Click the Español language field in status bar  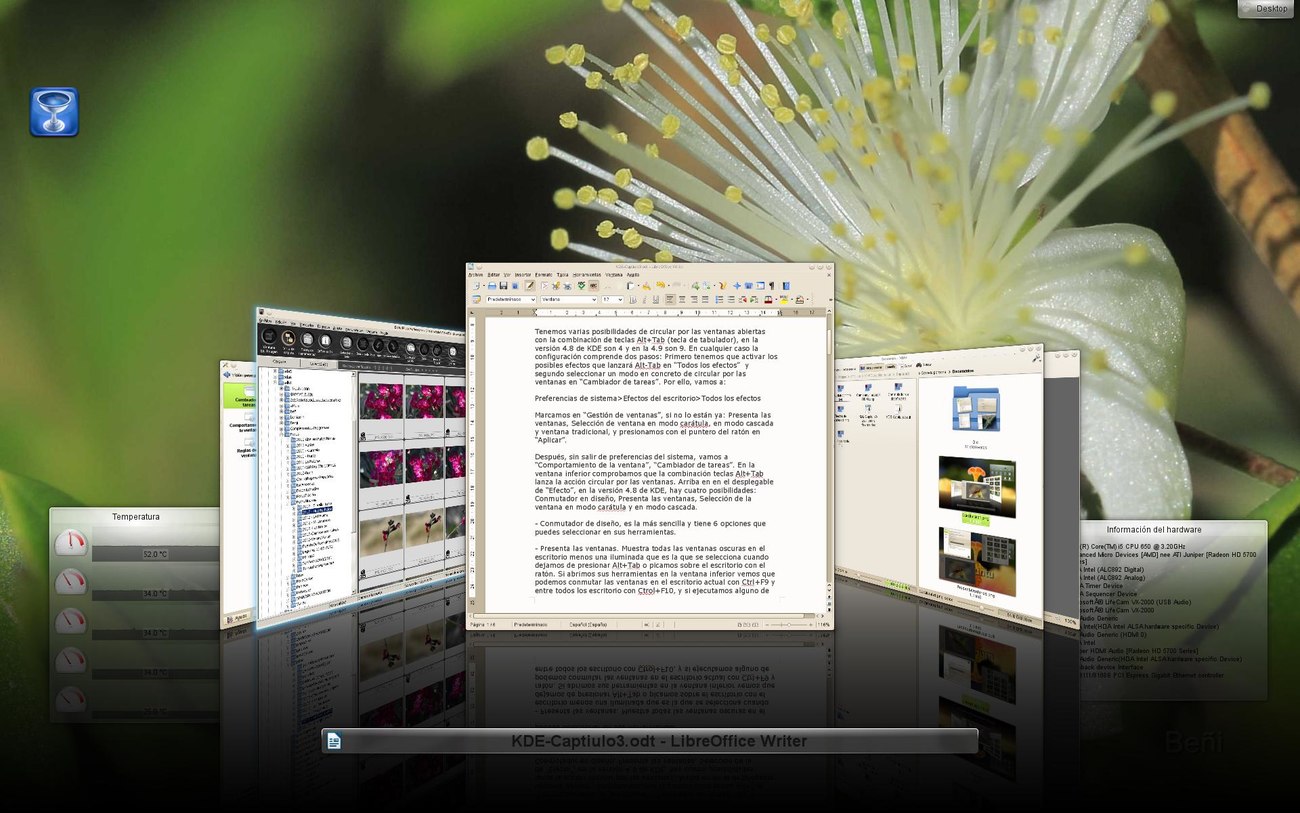[x=589, y=624]
